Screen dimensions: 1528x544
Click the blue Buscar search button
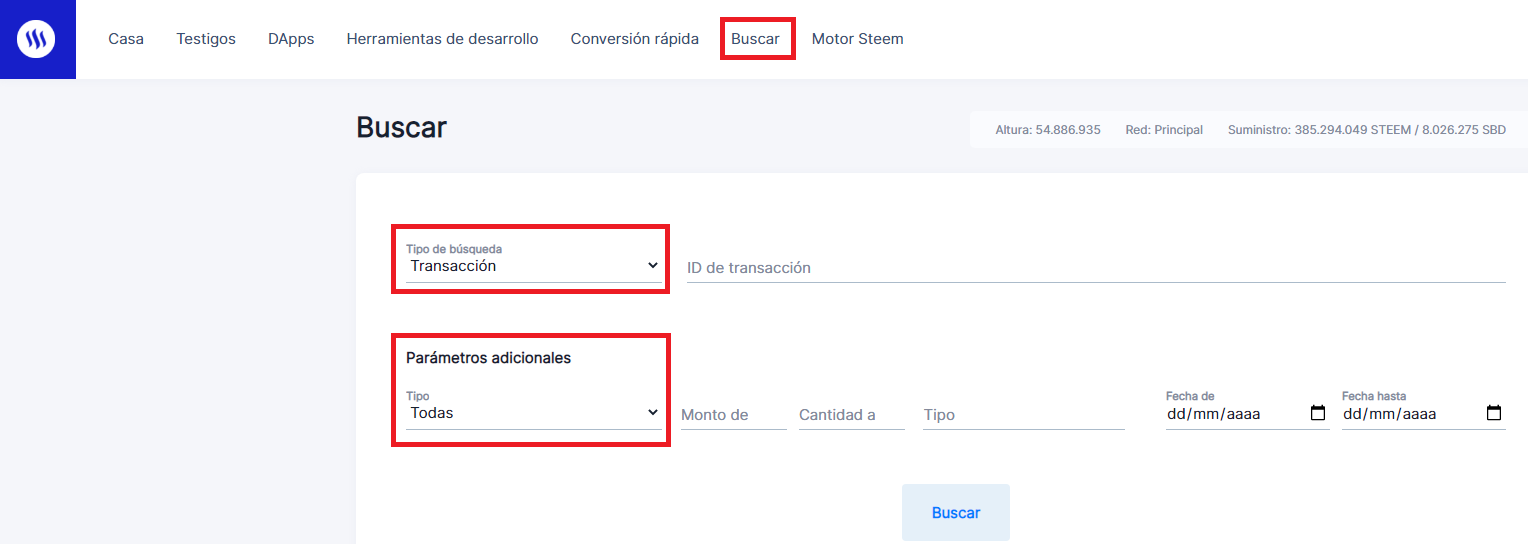[956, 512]
